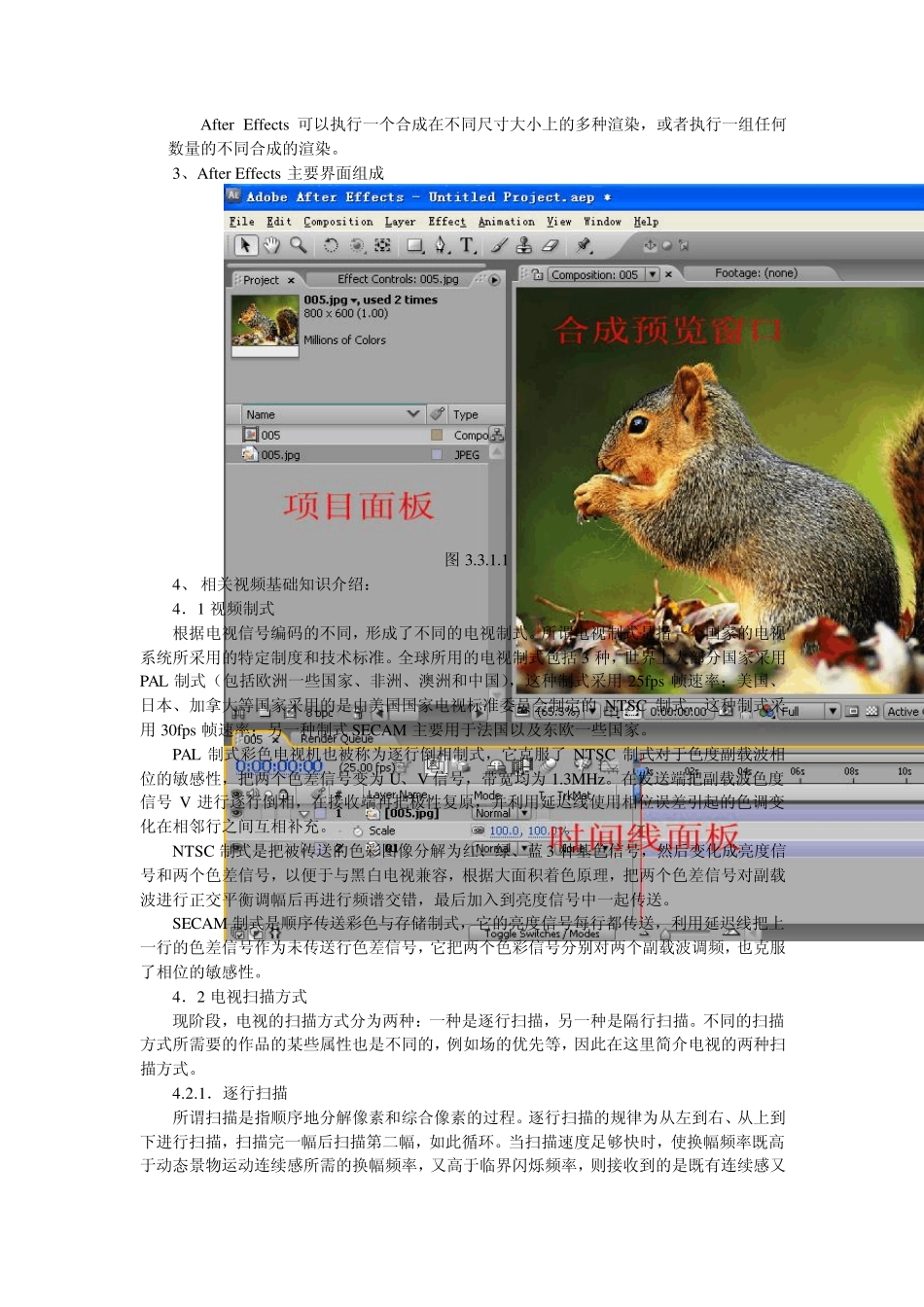Image resolution: width=924 pixels, height=1307 pixels.
Task: Select the Selection arrow tool
Action: [245, 245]
